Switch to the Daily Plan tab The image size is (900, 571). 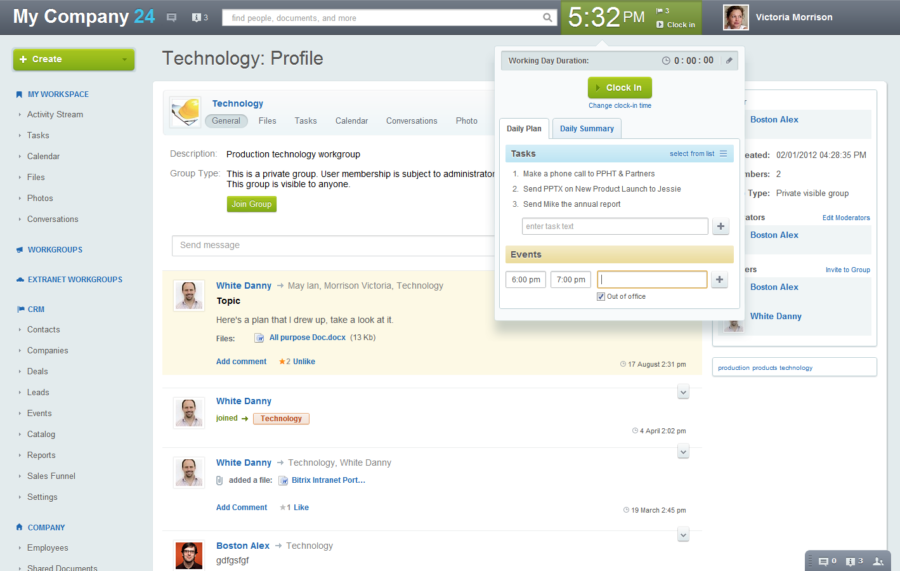(523, 129)
